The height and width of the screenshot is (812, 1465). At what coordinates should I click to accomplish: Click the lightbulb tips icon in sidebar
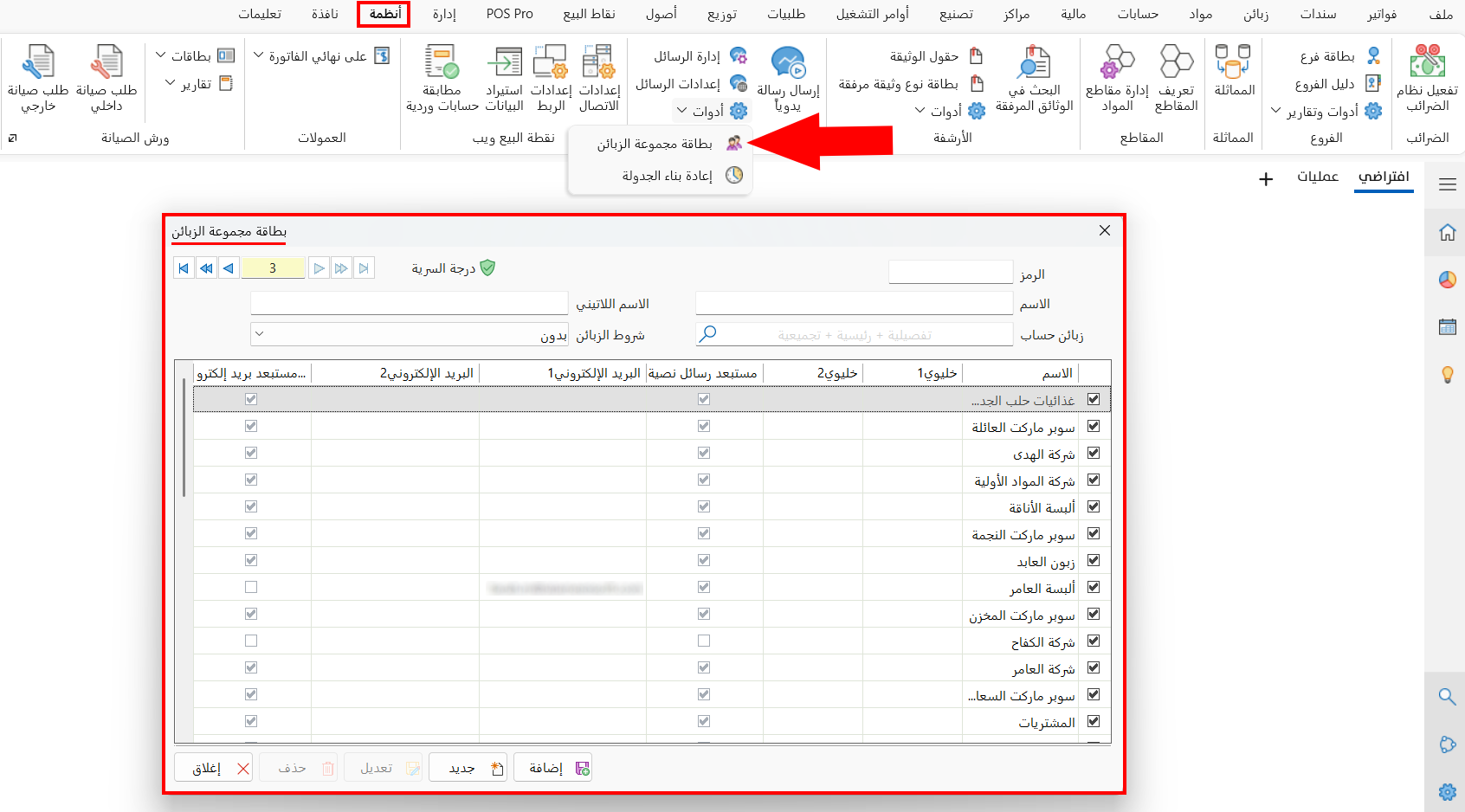[x=1447, y=374]
